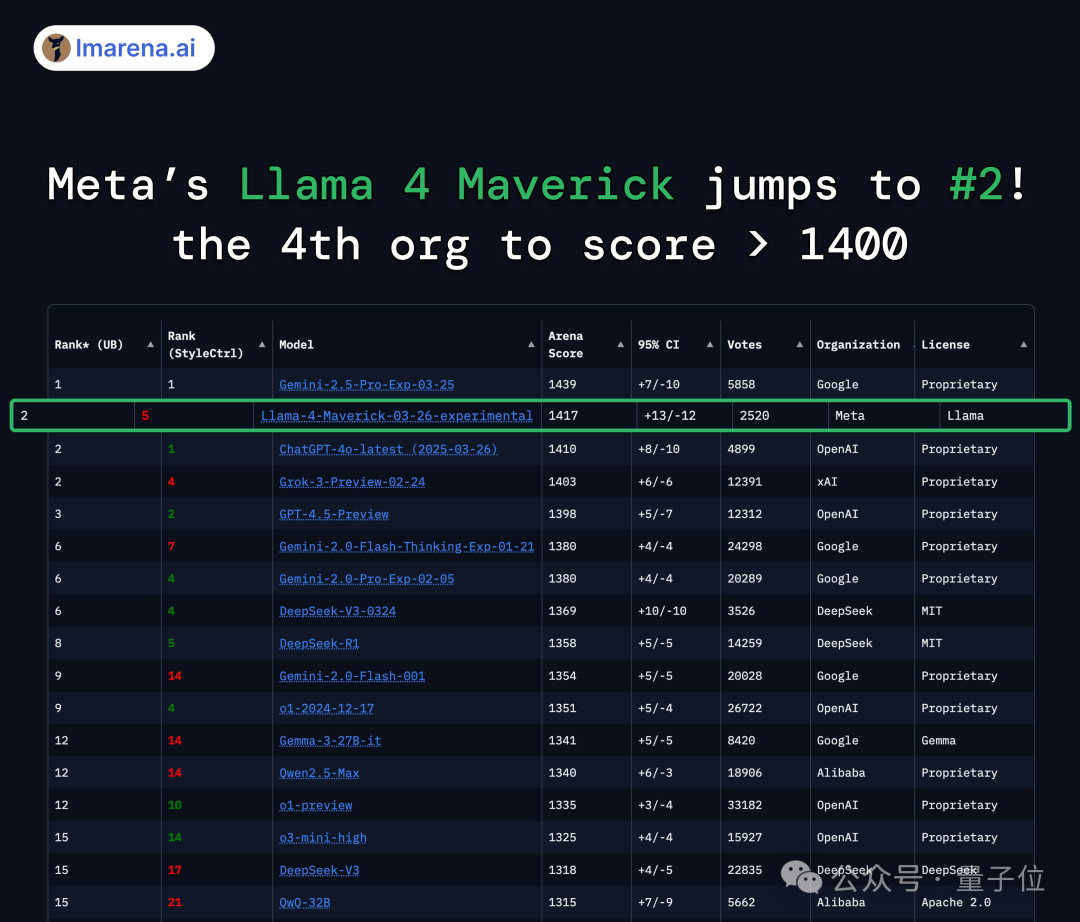Click the lmarena.ai llama logo icon
Image resolution: width=1080 pixels, height=922 pixels.
(x=55, y=47)
